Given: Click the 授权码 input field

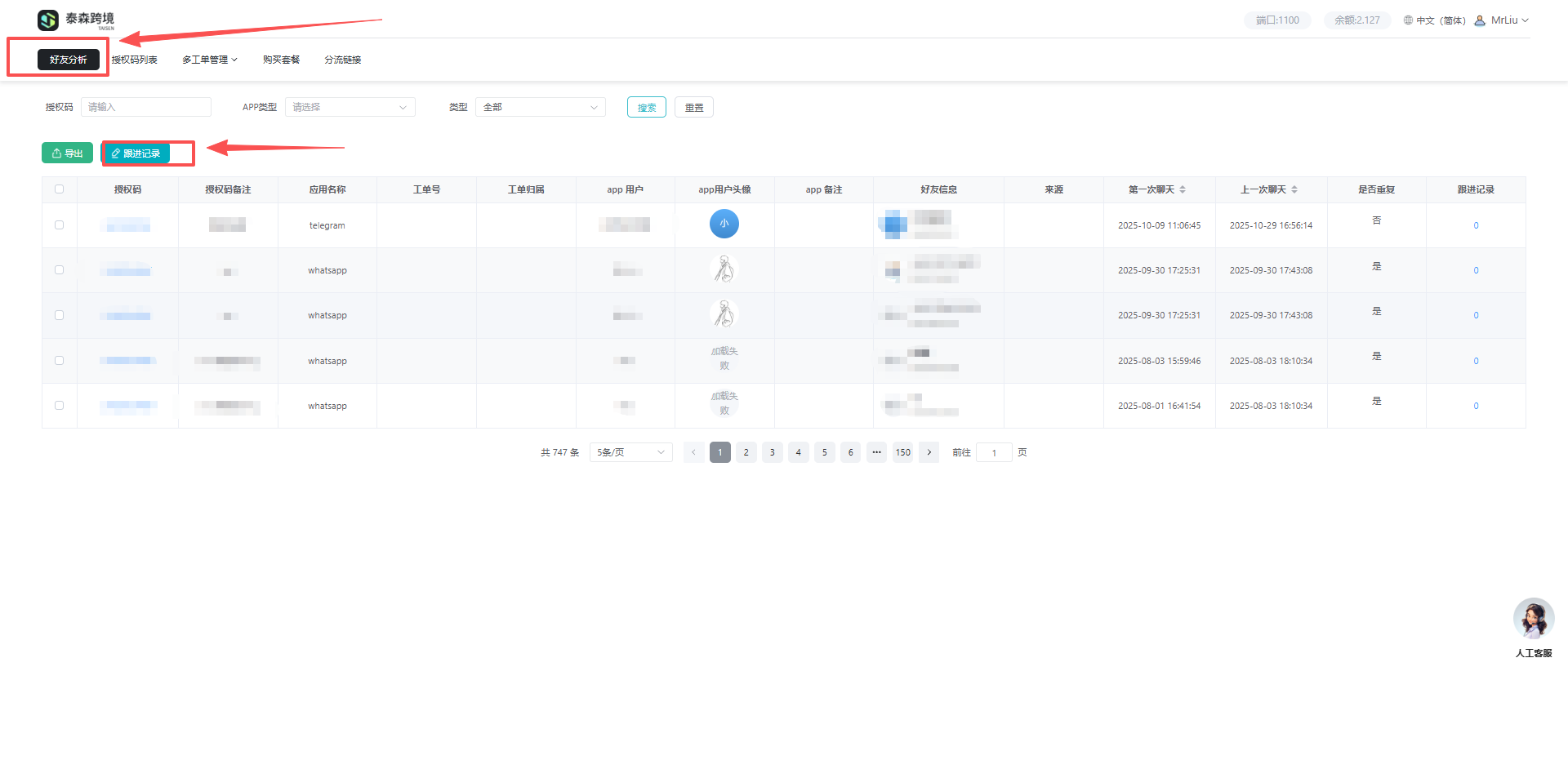Looking at the screenshot, I should point(146,107).
